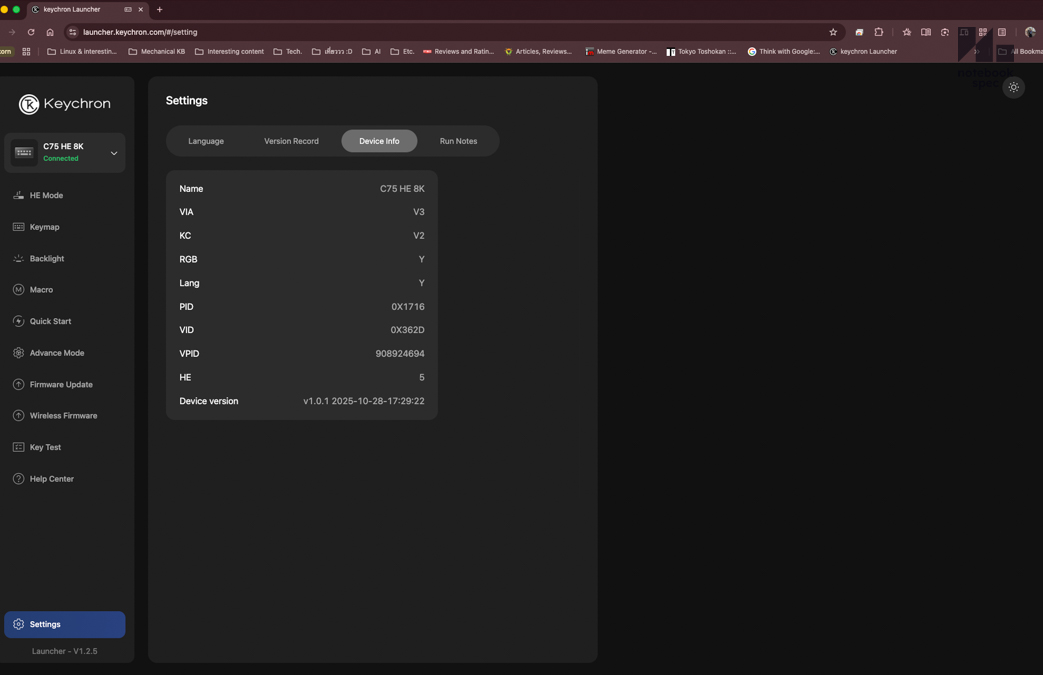Open the Macro page

[41, 290]
